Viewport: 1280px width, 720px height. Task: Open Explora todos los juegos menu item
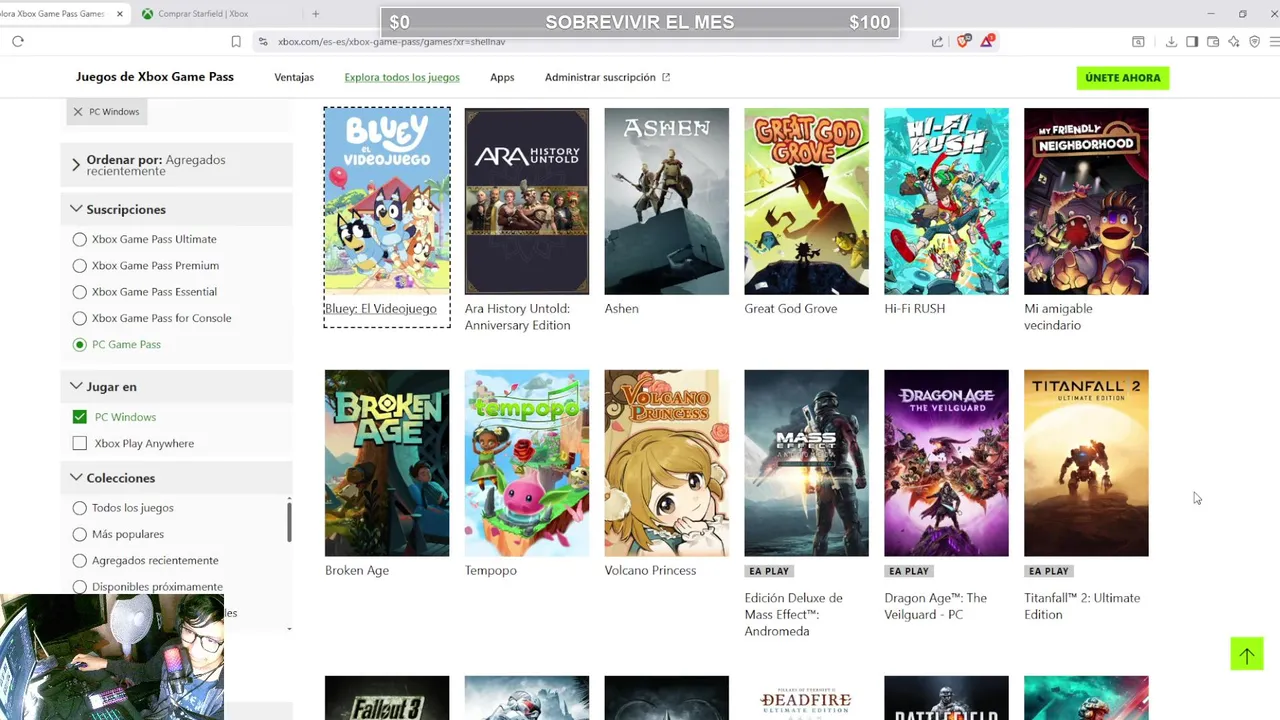[x=402, y=77]
